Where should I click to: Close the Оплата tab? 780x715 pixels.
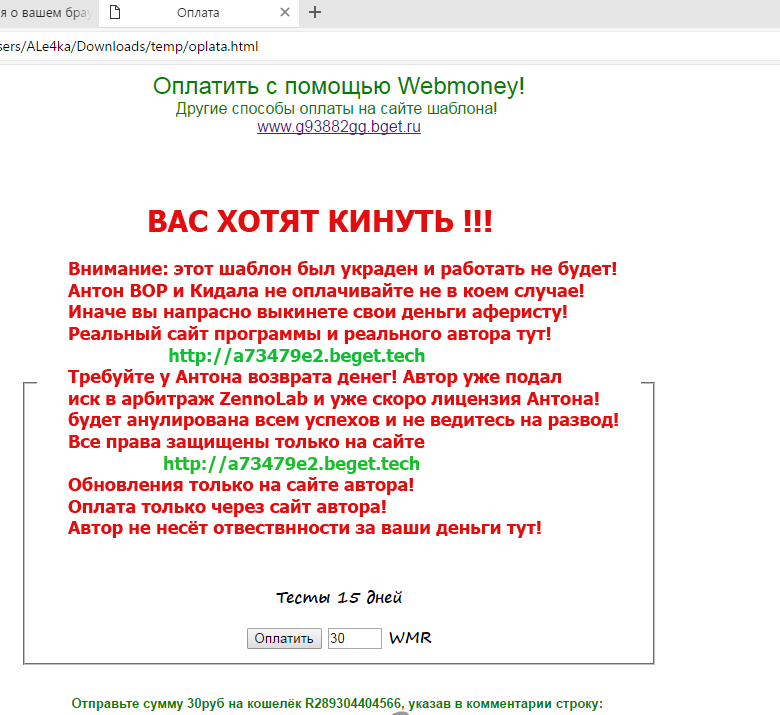[285, 12]
